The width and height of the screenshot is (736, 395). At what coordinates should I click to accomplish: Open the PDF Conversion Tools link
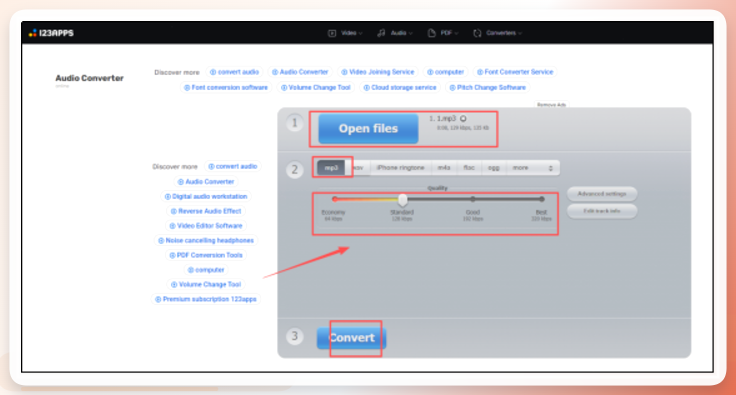coord(206,255)
